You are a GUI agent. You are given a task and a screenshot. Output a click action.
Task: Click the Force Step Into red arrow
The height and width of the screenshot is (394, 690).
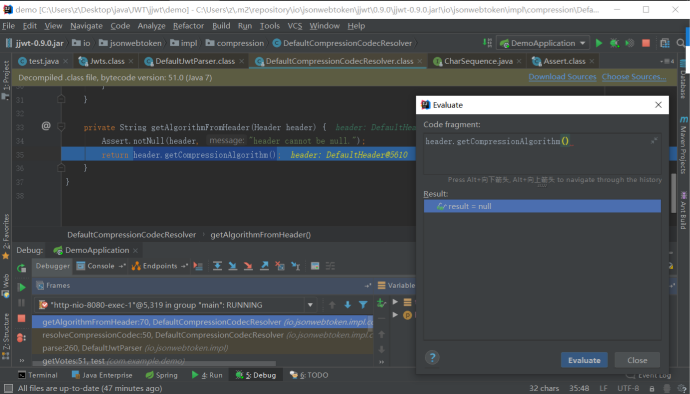tap(248, 266)
